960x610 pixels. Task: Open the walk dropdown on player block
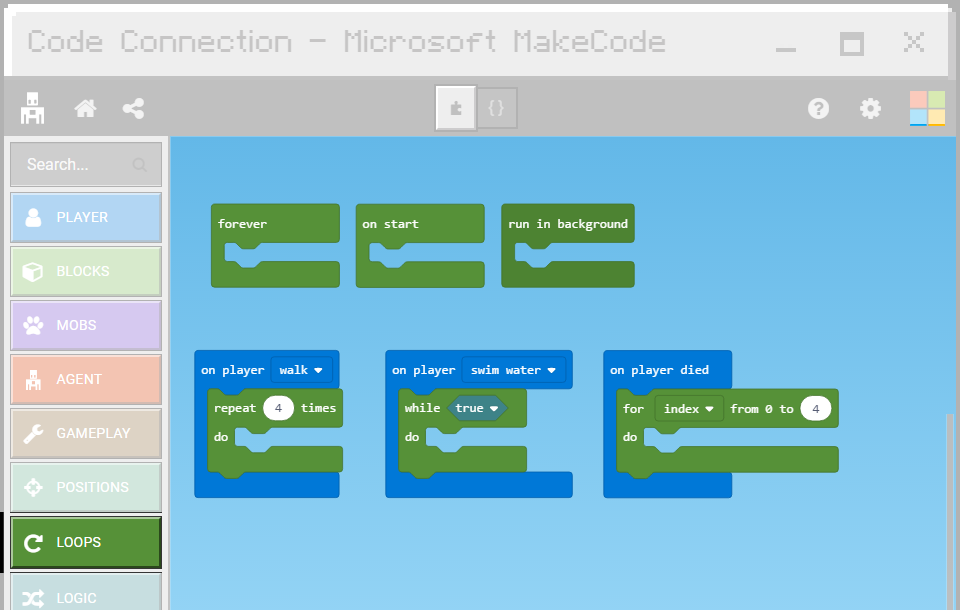click(x=301, y=370)
